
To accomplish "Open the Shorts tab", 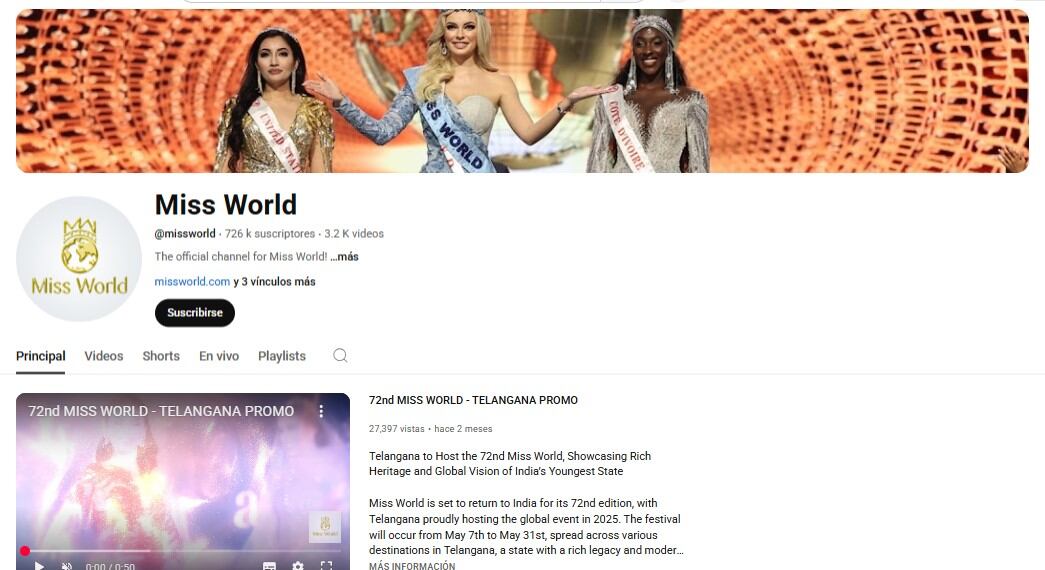I will tap(161, 356).
